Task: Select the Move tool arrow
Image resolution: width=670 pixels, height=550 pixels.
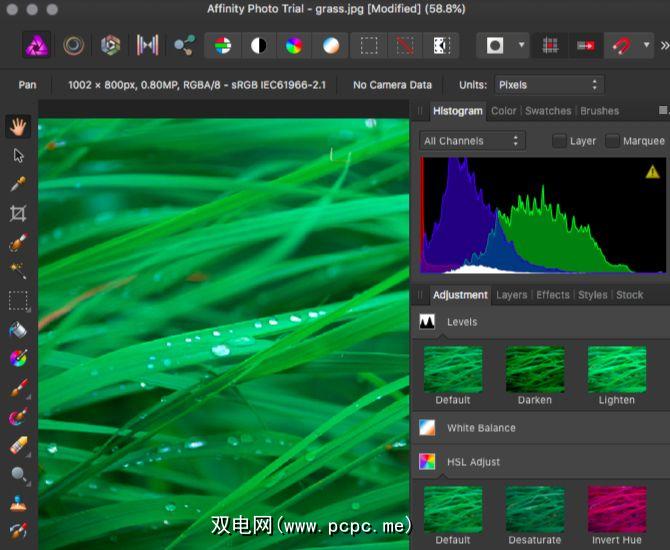Action: tap(18, 155)
